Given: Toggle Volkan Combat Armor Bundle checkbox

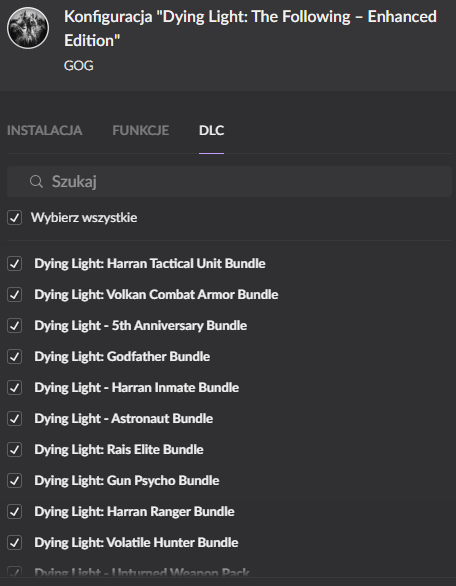Looking at the screenshot, I should click(x=15, y=294).
